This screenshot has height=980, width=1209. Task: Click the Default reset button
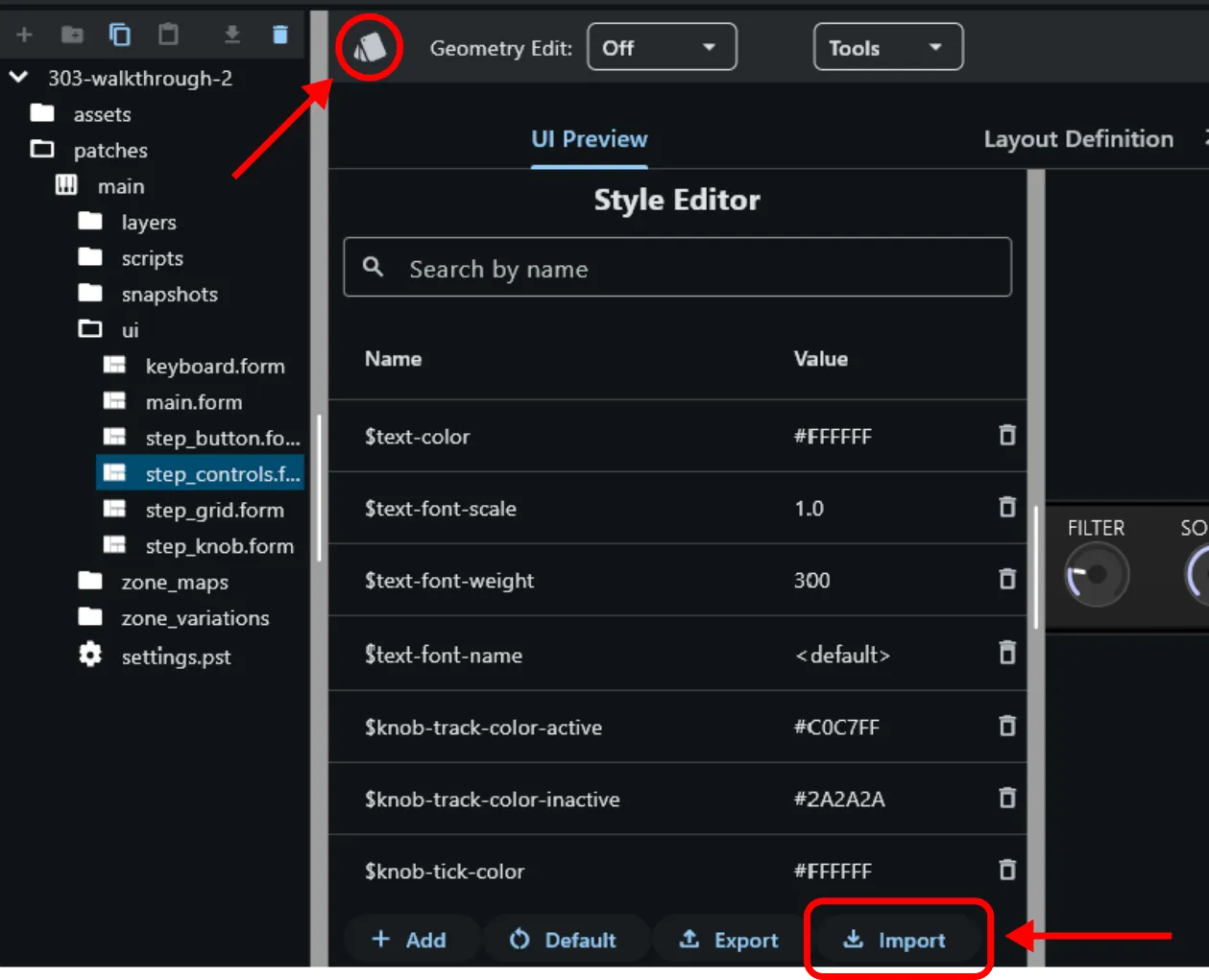point(564,940)
